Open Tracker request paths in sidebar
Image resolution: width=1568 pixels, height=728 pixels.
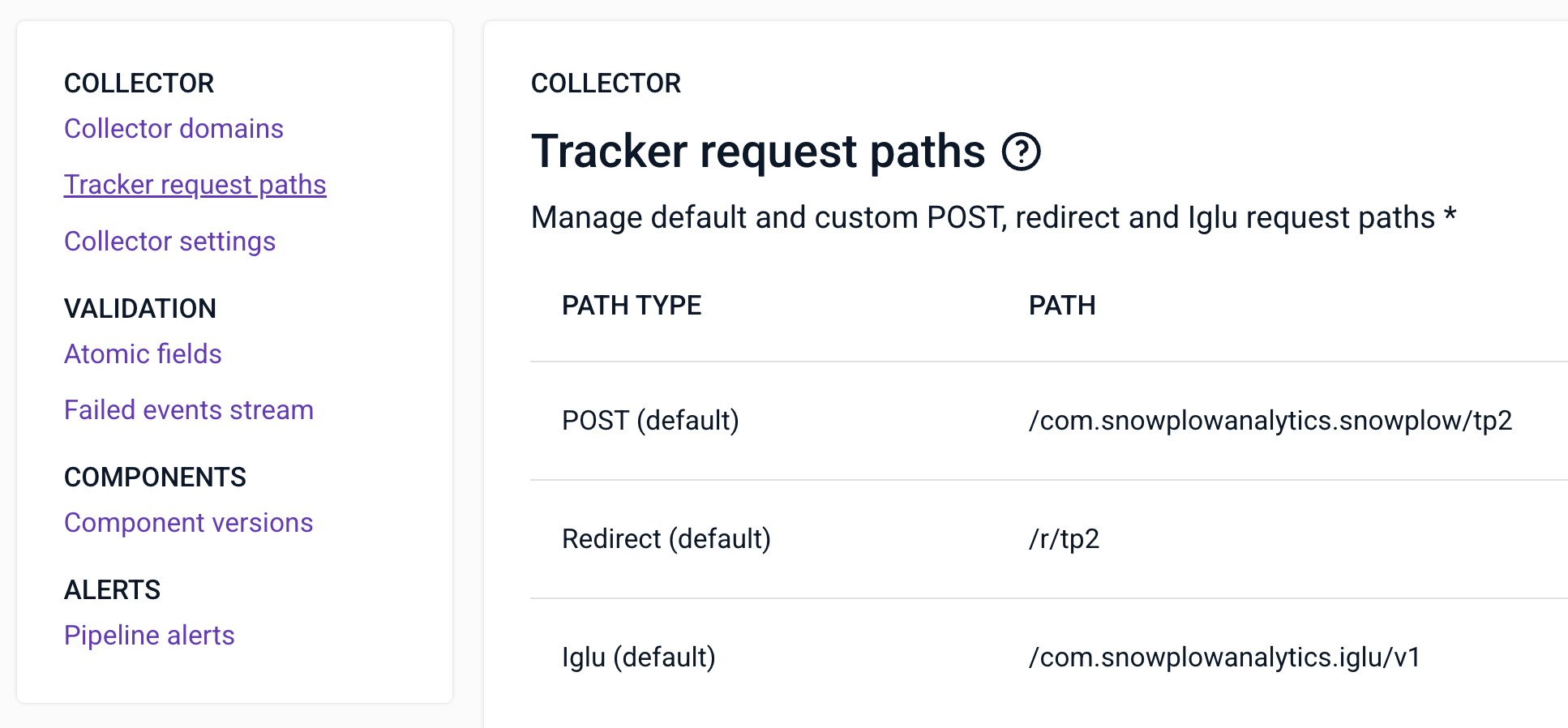195,185
